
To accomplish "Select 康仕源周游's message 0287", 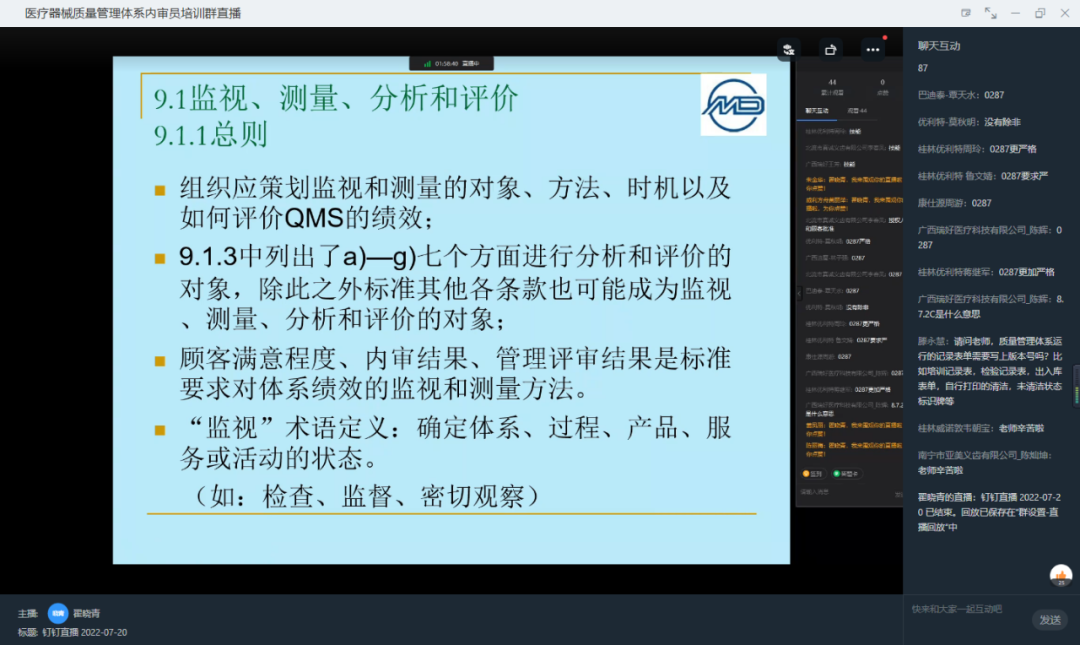I will tap(955, 203).
